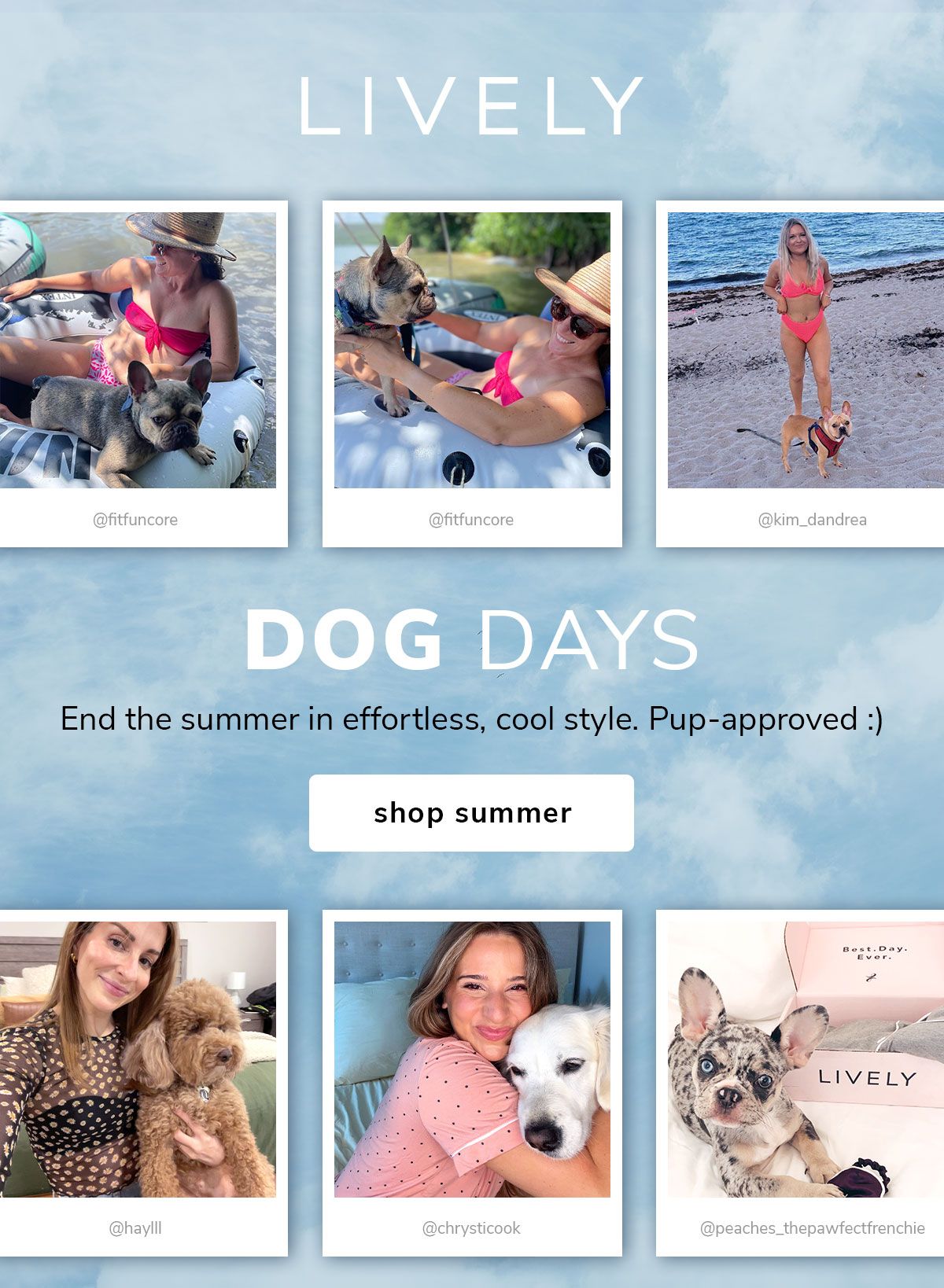Open the @fitfuncore photo with standing bulldog
The height and width of the screenshot is (1288, 944).
[472, 350]
